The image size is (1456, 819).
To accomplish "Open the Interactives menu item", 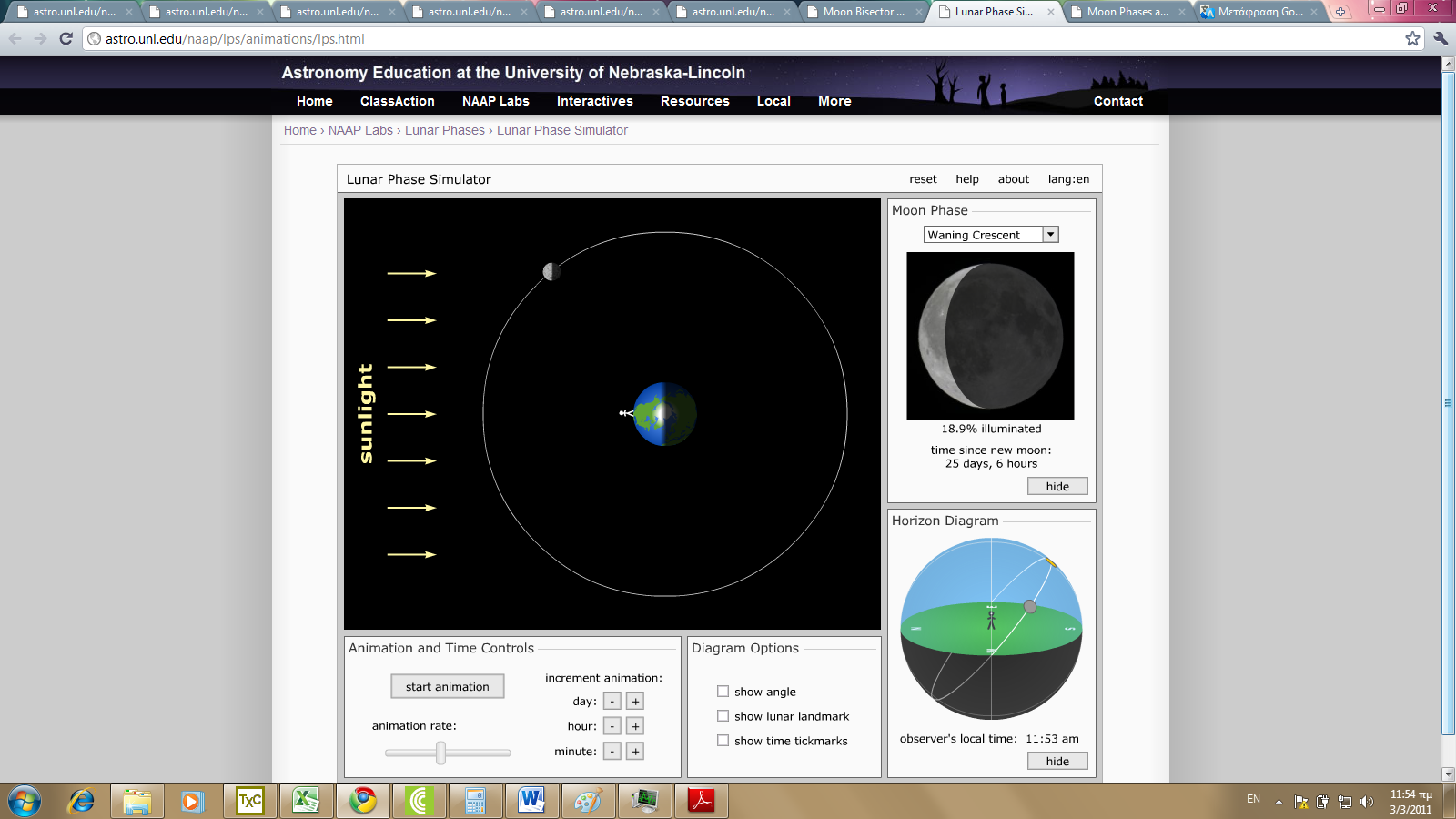I will [595, 101].
